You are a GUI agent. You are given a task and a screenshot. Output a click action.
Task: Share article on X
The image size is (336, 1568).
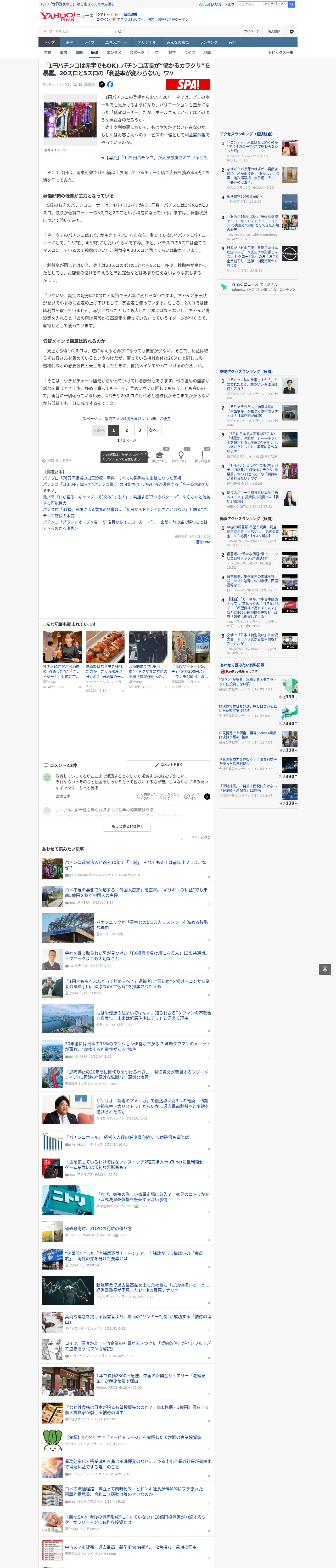102,85
